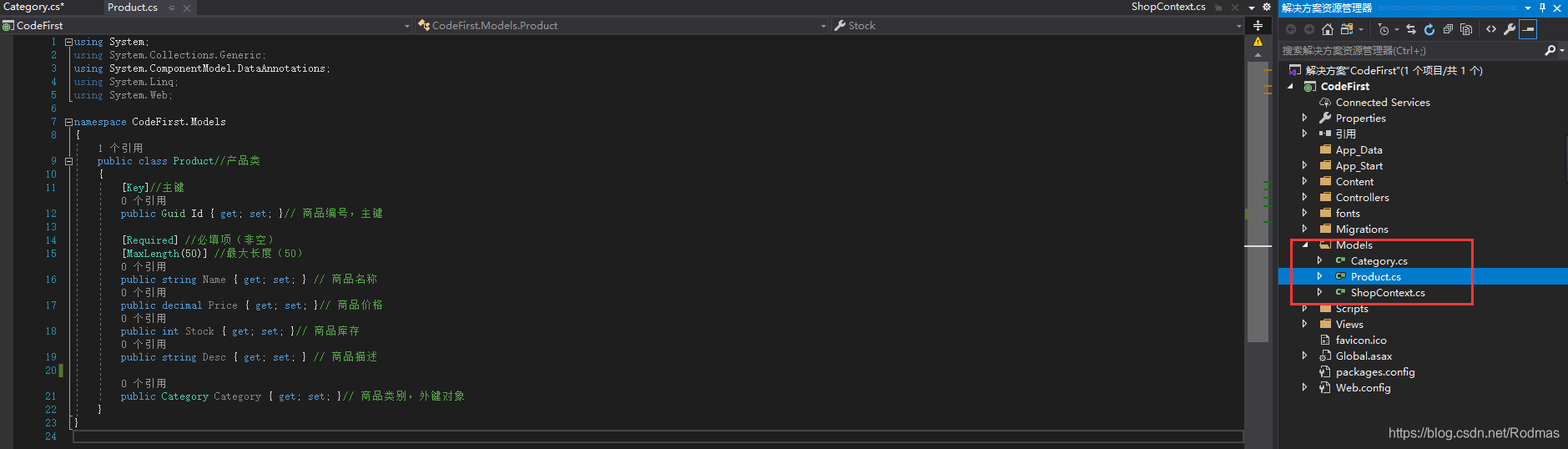Expand the Controllers folder
Viewport: 1568px width, 449px height.
[1305, 197]
